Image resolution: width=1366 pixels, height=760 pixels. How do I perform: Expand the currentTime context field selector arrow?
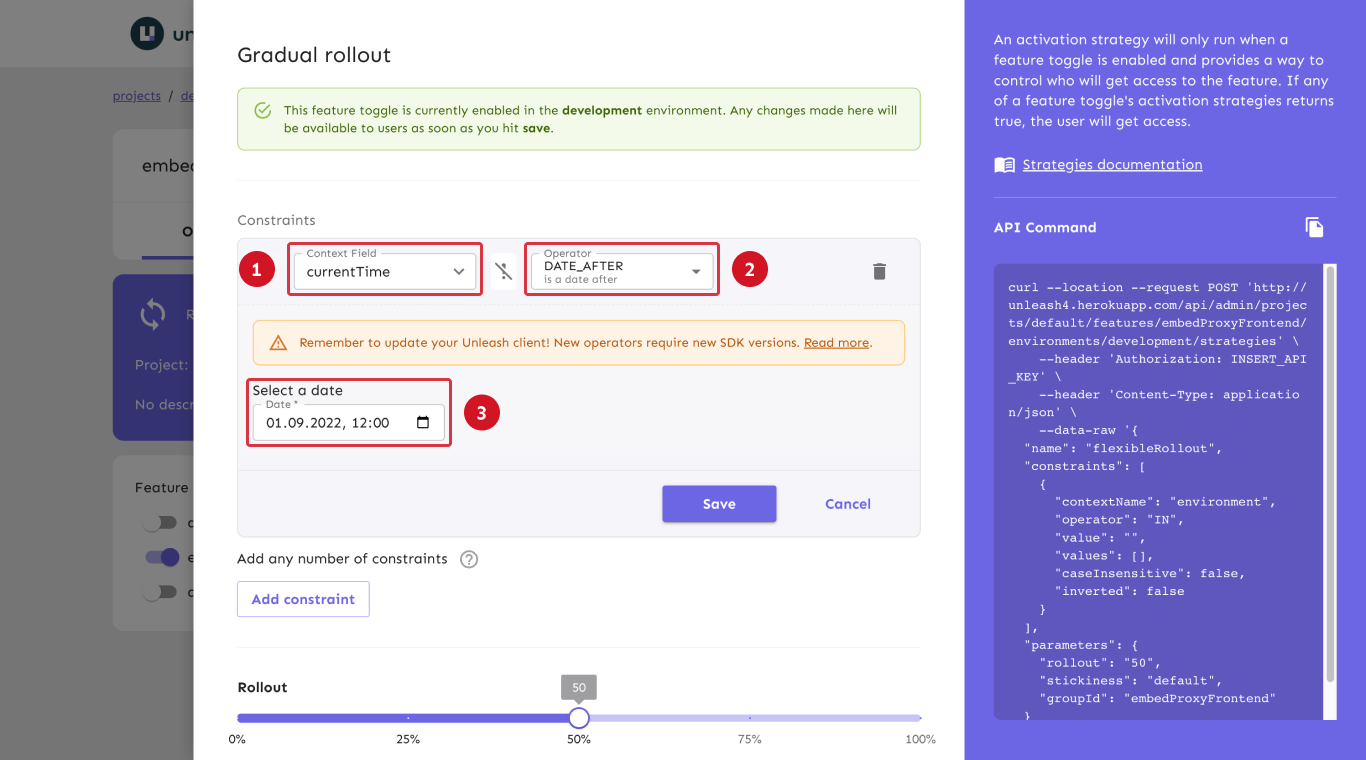460,270
